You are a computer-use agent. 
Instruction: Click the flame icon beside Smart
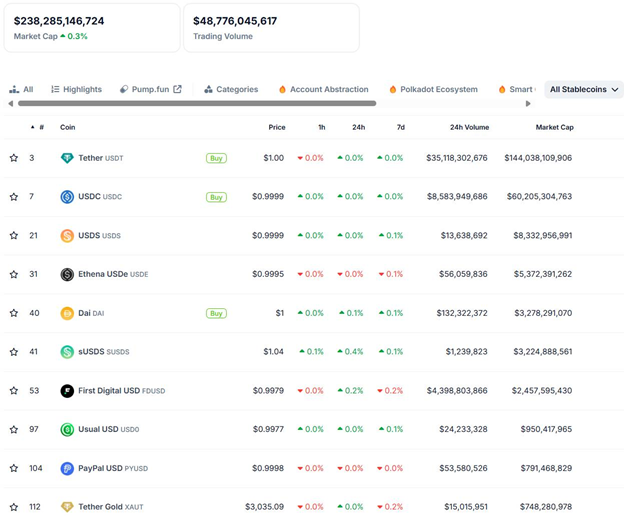[x=502, y=89]
